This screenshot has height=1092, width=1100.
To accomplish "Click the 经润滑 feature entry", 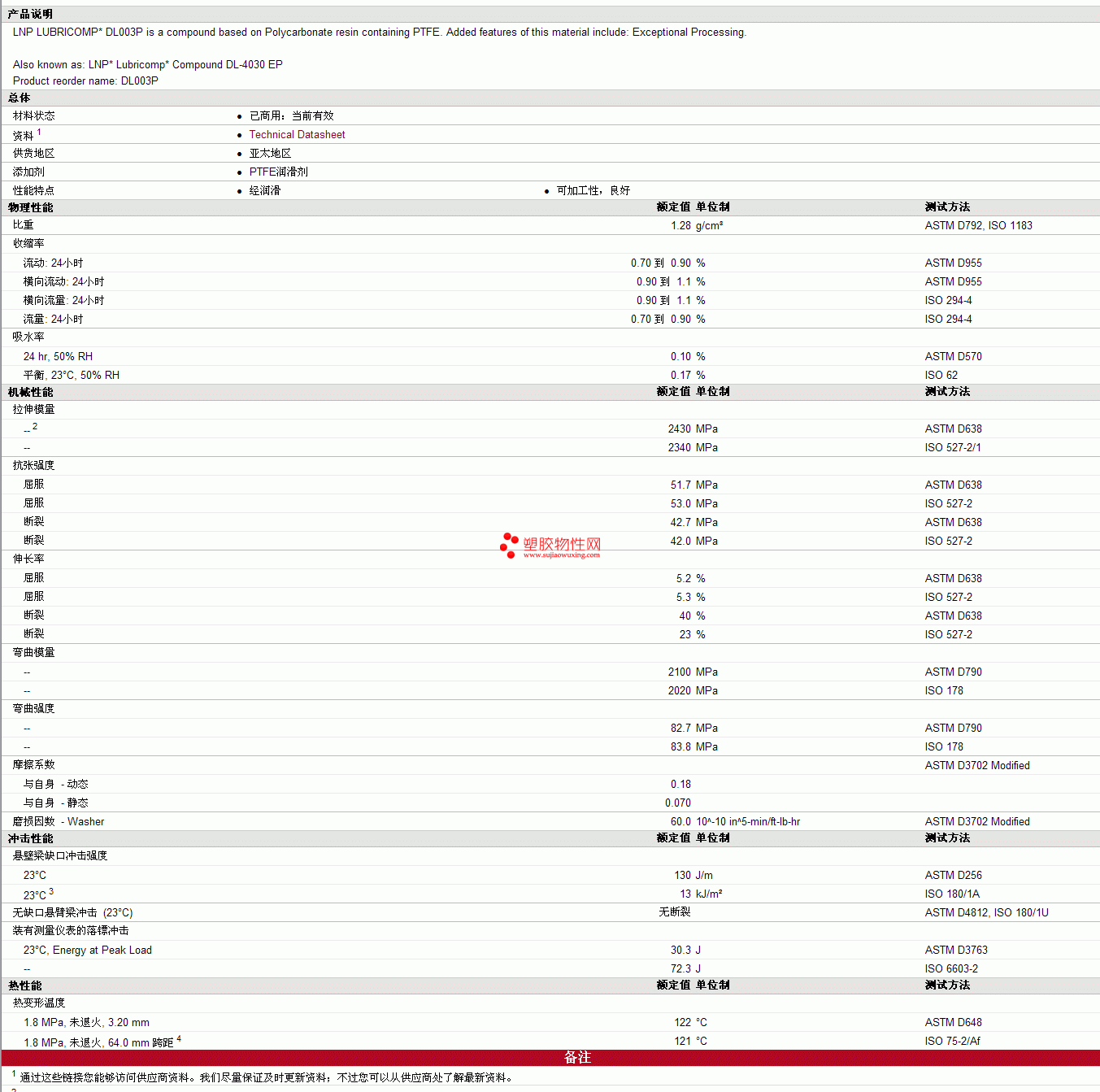I will pyautogui.click(x=264, y=191).
